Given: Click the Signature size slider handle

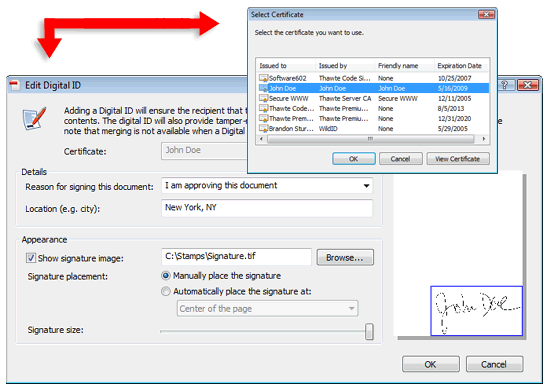Looking at the screenshot, I should pos(369,331).
